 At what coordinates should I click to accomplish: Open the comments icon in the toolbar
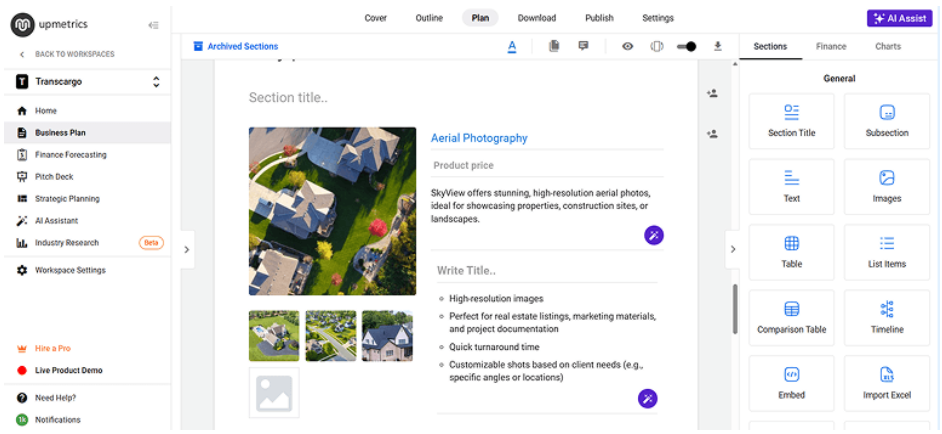(583, 46)
